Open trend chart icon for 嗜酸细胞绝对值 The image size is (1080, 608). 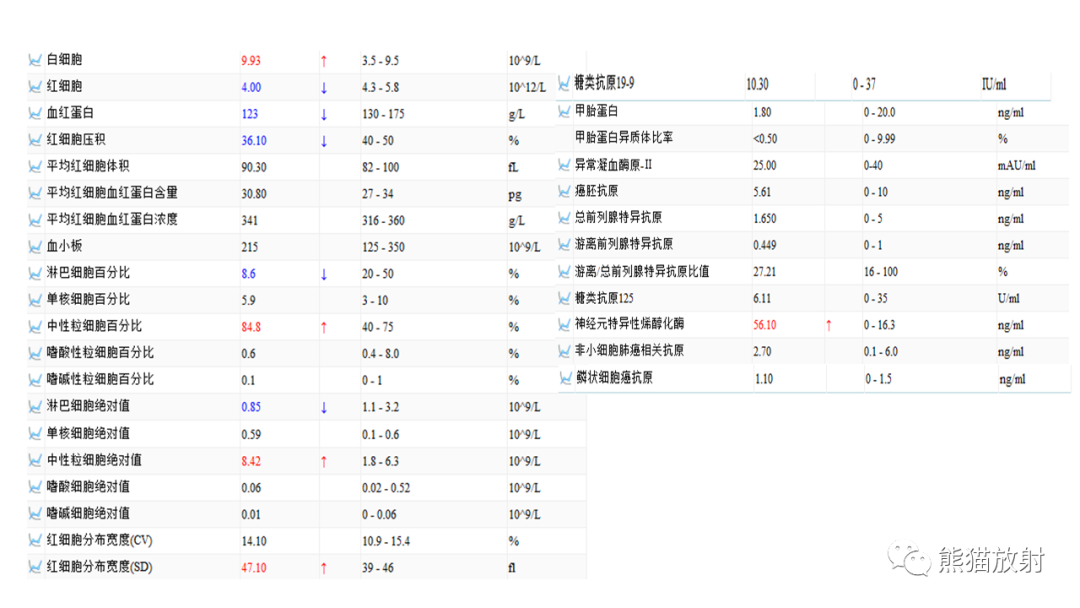[34, 488]
